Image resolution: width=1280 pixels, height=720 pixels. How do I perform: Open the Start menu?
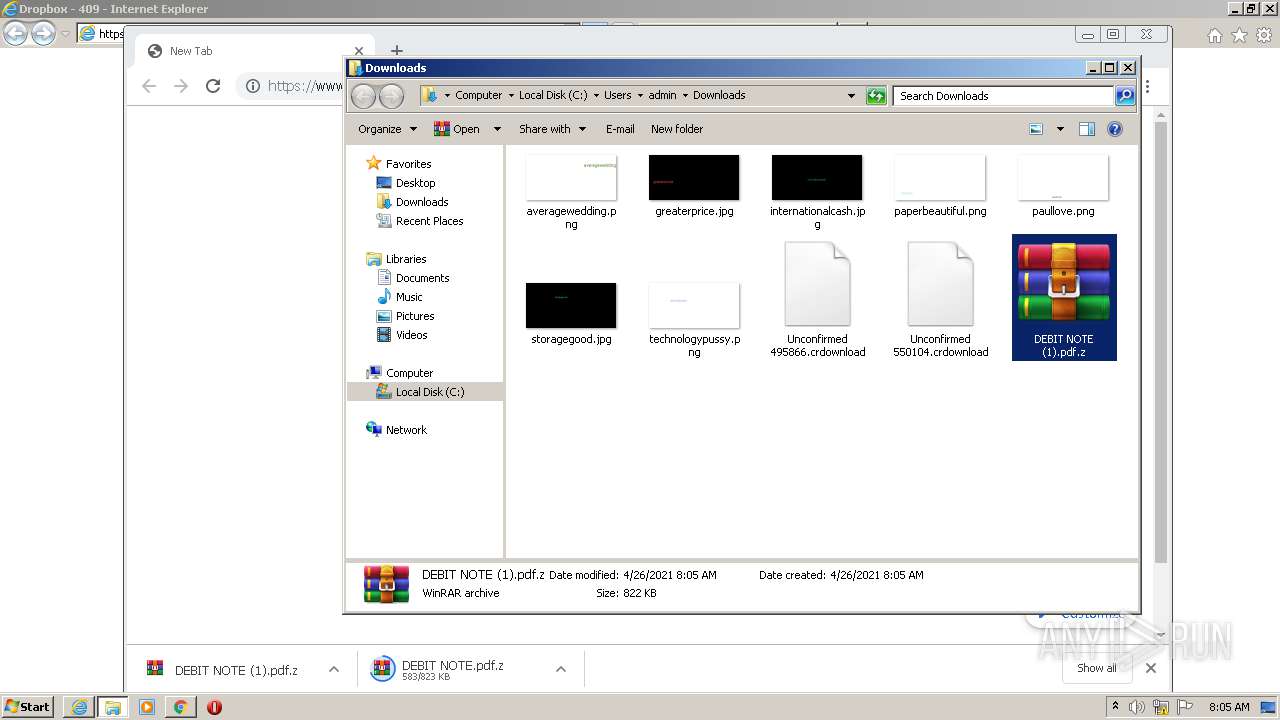coord(28,707)
